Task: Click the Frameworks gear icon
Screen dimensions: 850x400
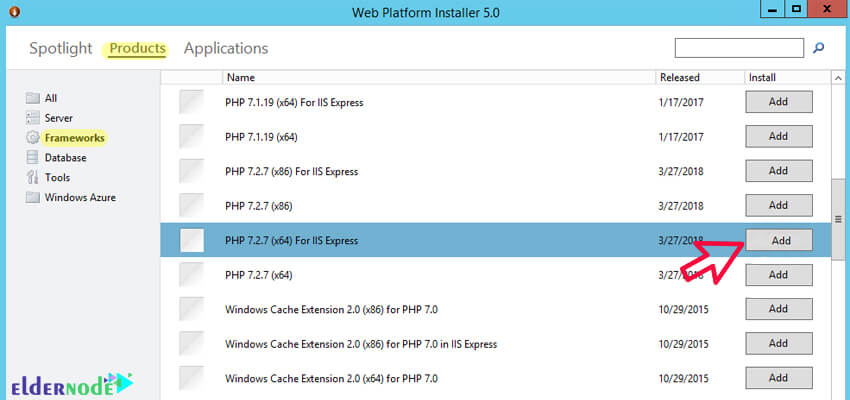Action: click(33, 138)
